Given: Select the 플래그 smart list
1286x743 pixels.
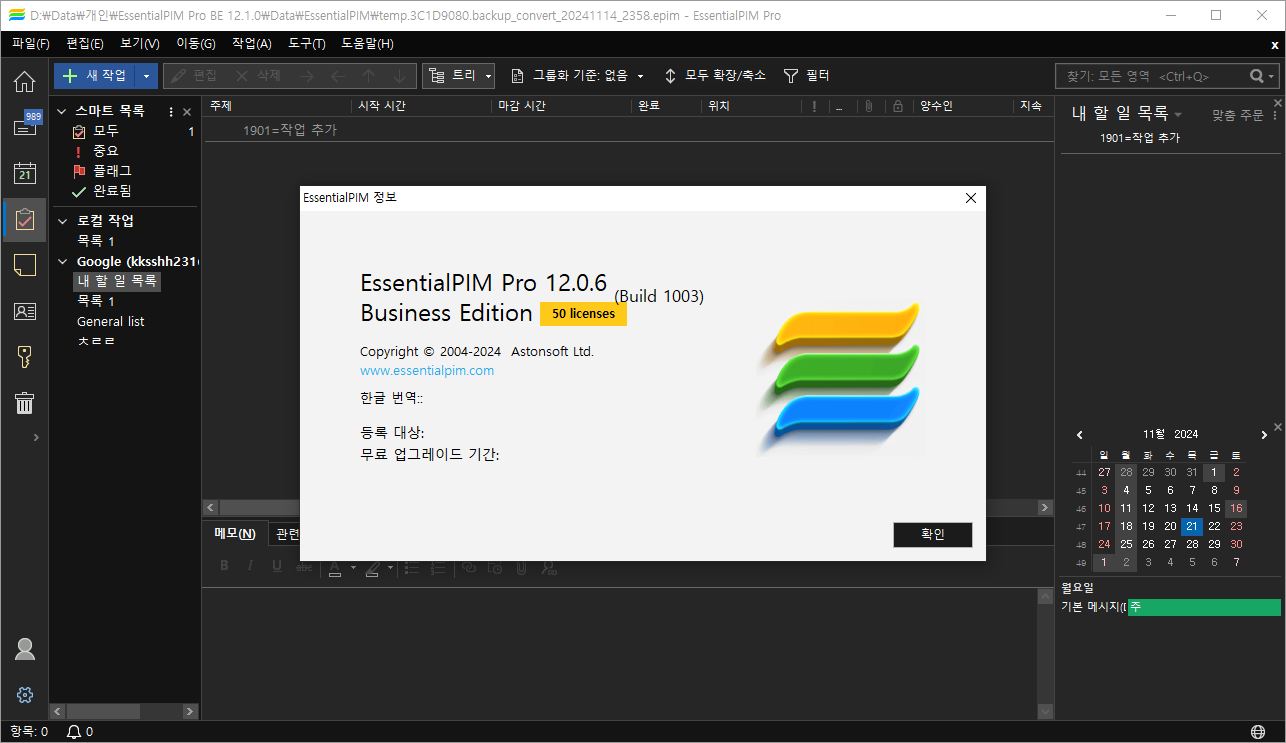Looking at the screenshot, I should 112,171.
